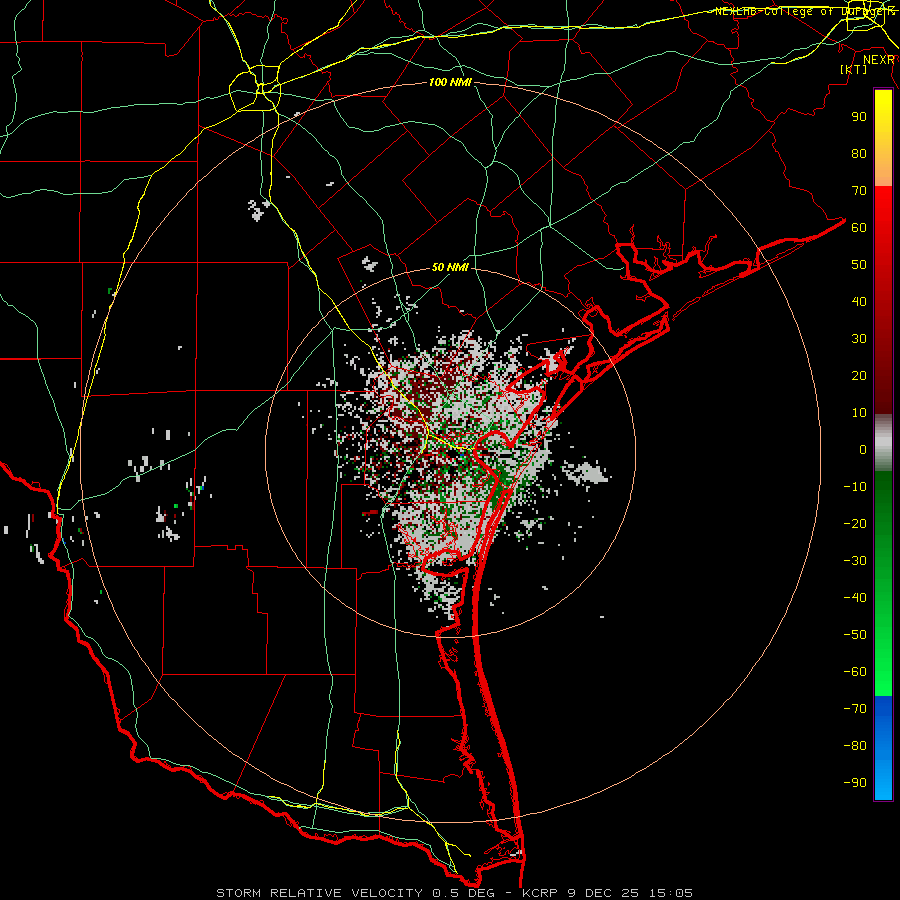Click the positive 10 knots scale label

click(x=859, y=413)
